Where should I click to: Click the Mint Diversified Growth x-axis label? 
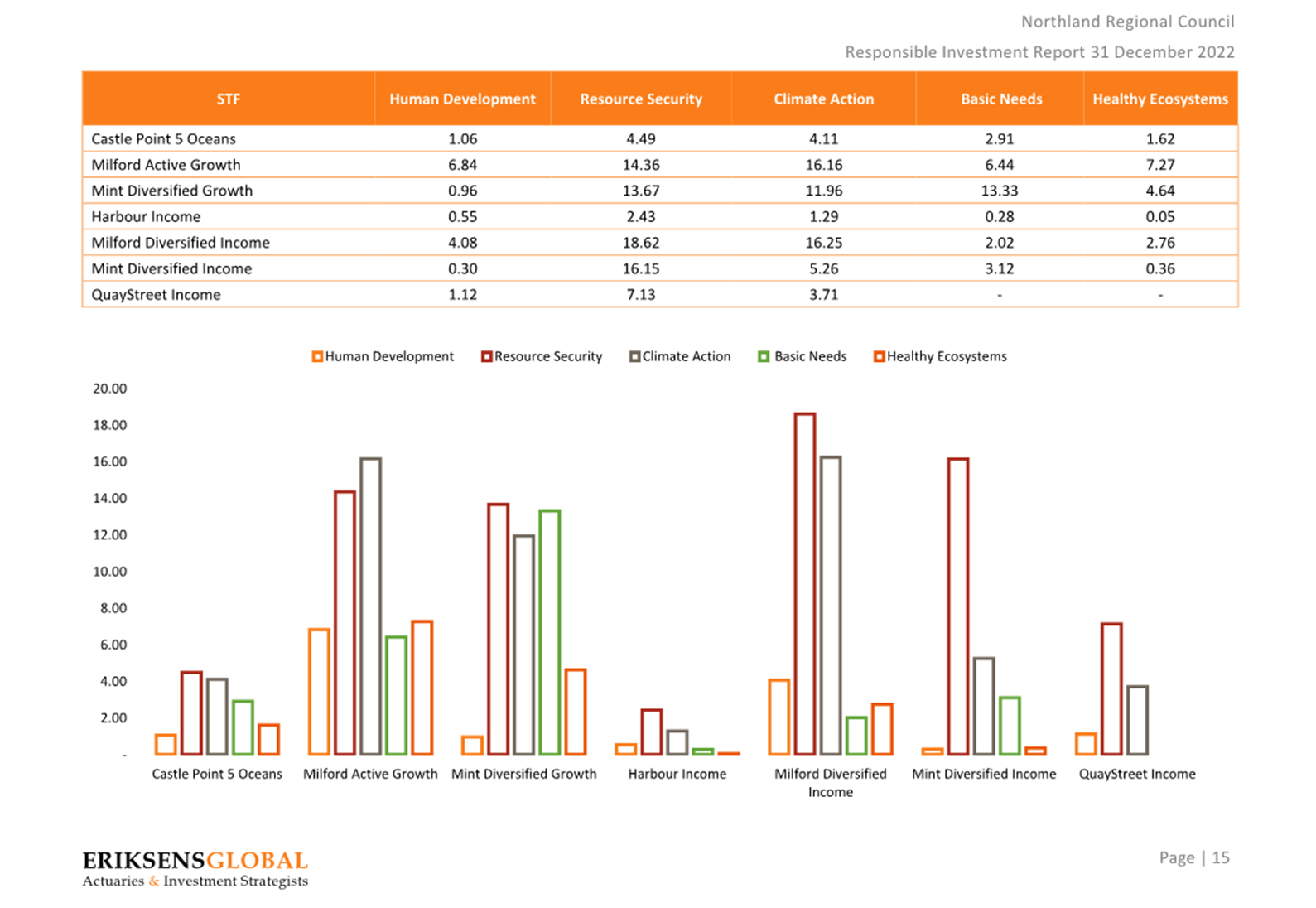click(523, 775)
